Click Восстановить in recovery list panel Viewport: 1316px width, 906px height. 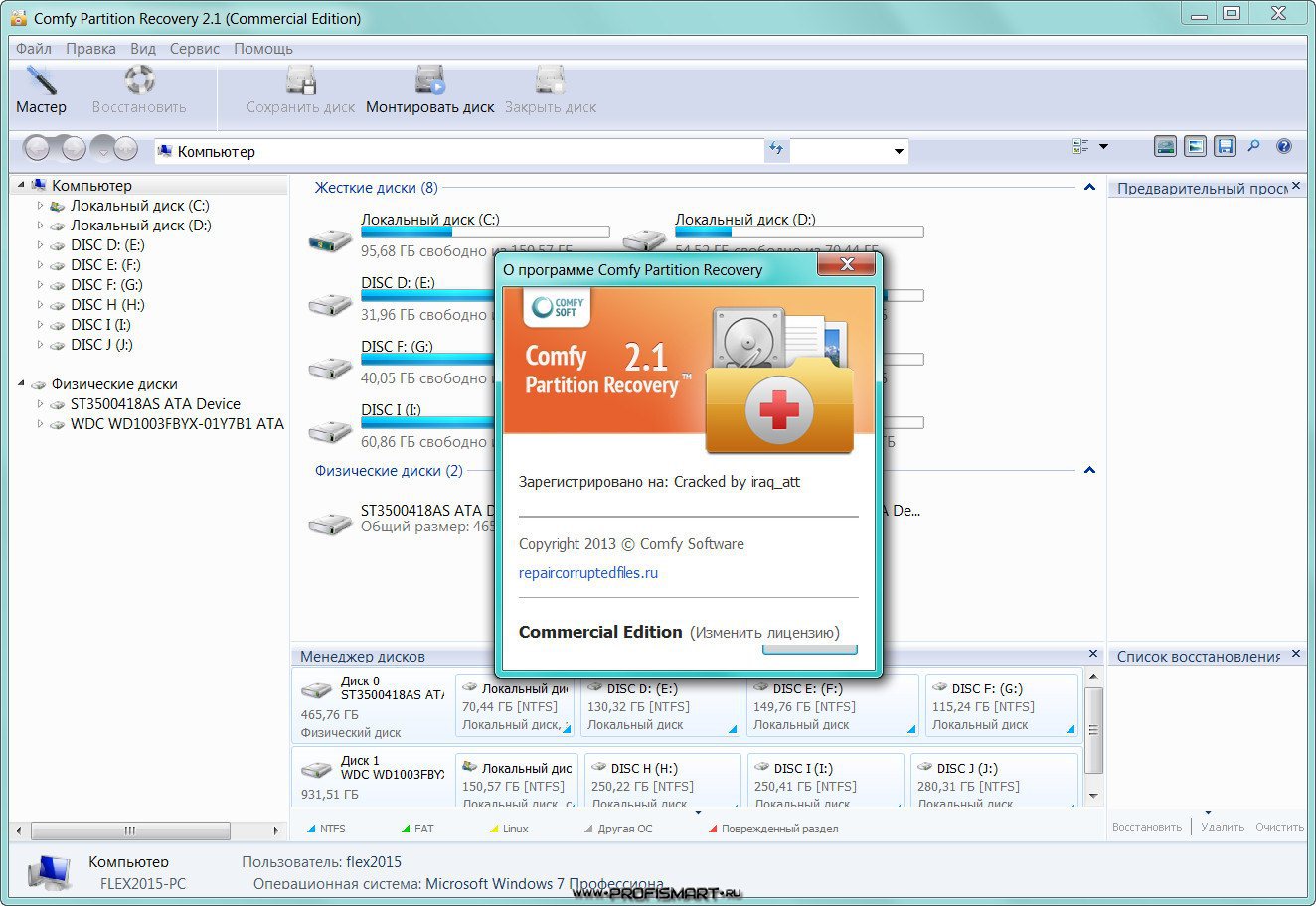point(1147,827)
